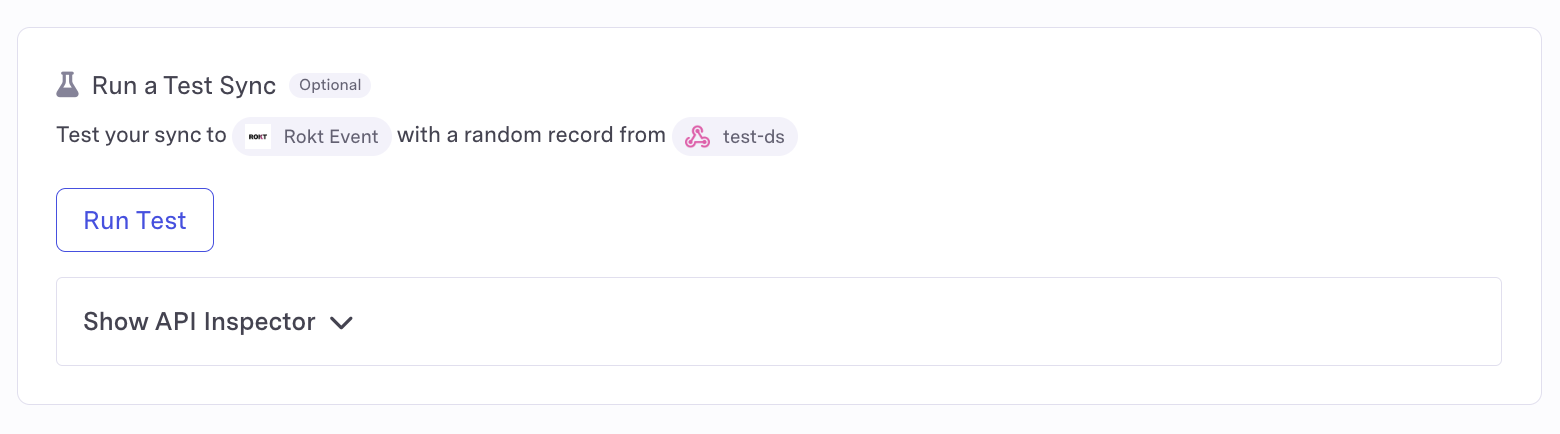Click the Run Test button
This screenshot has height=434, width=1560.
(x=135, y=220)
